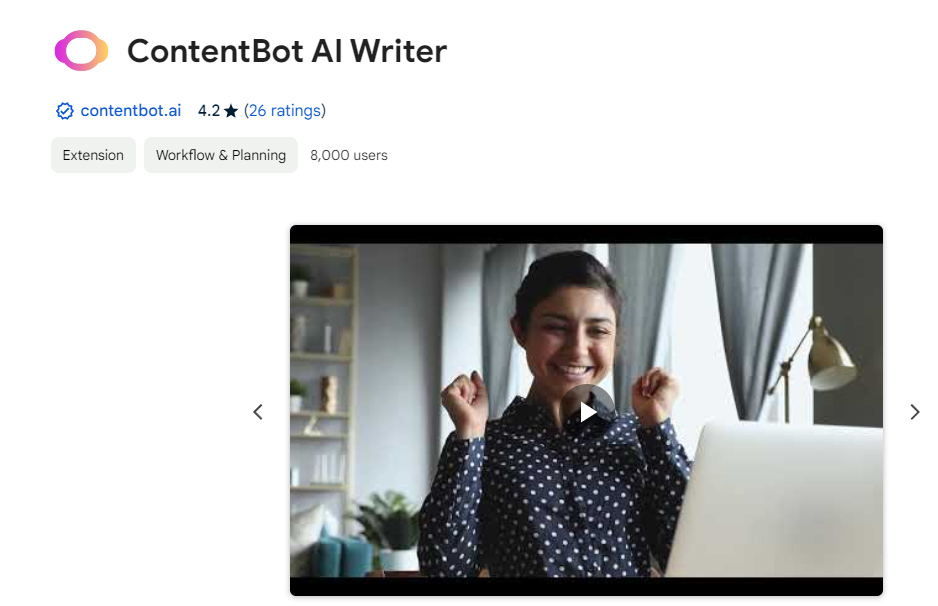Click the star icon beside 4.2 rating

pyautogui.click(x=231, y=111)
